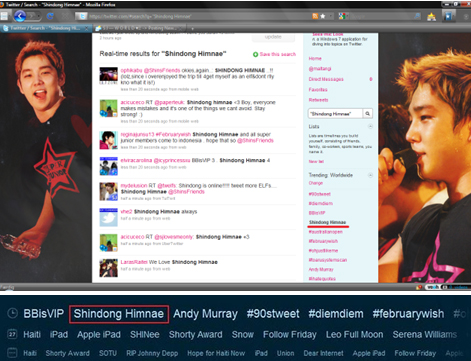Click the sidebar search magnifier button
Image resolution: width=471 pixels, height=361 pixels.
(x=367, y=114)
